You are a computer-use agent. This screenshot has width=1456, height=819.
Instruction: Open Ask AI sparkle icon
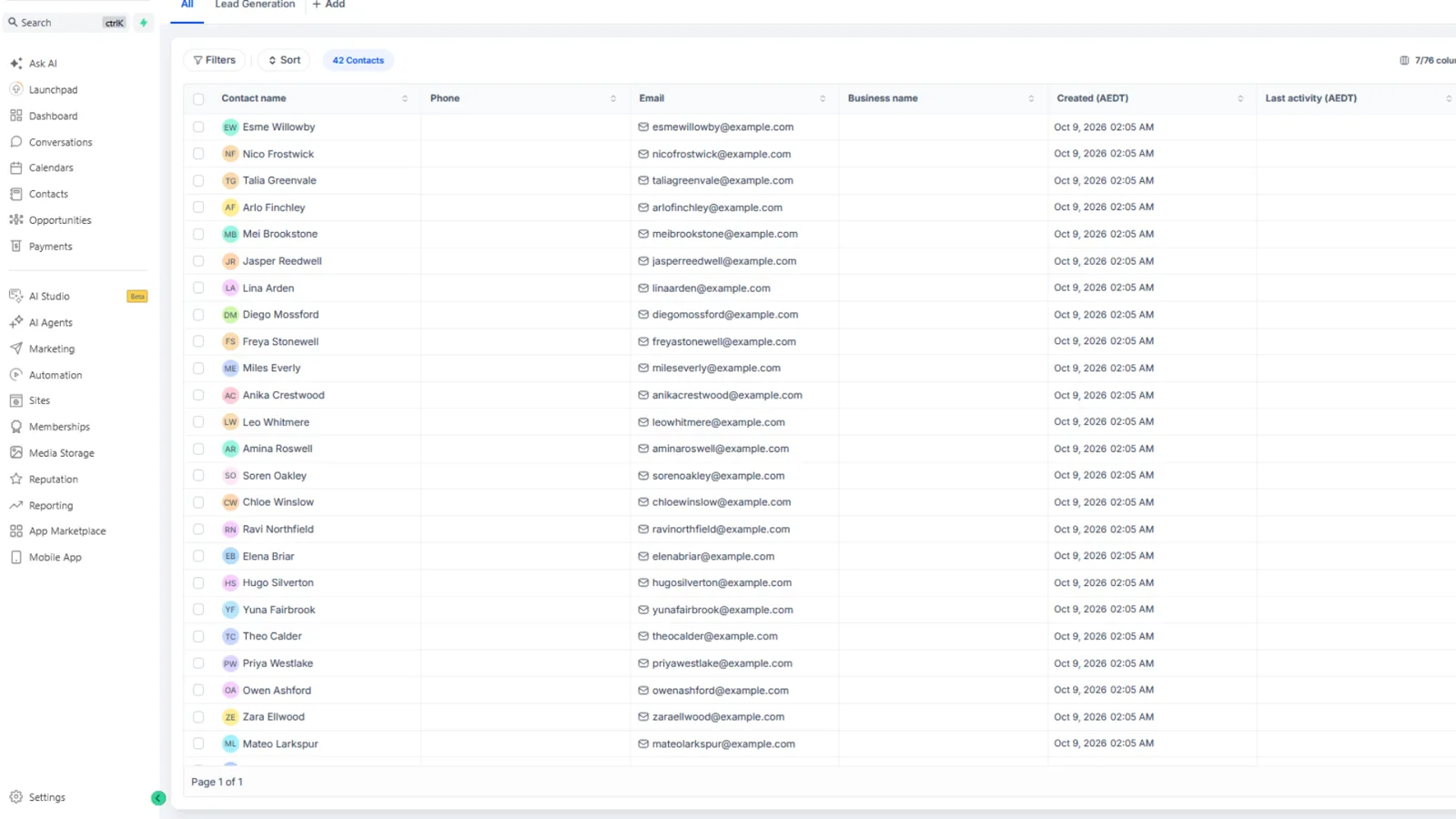[16, 64]
